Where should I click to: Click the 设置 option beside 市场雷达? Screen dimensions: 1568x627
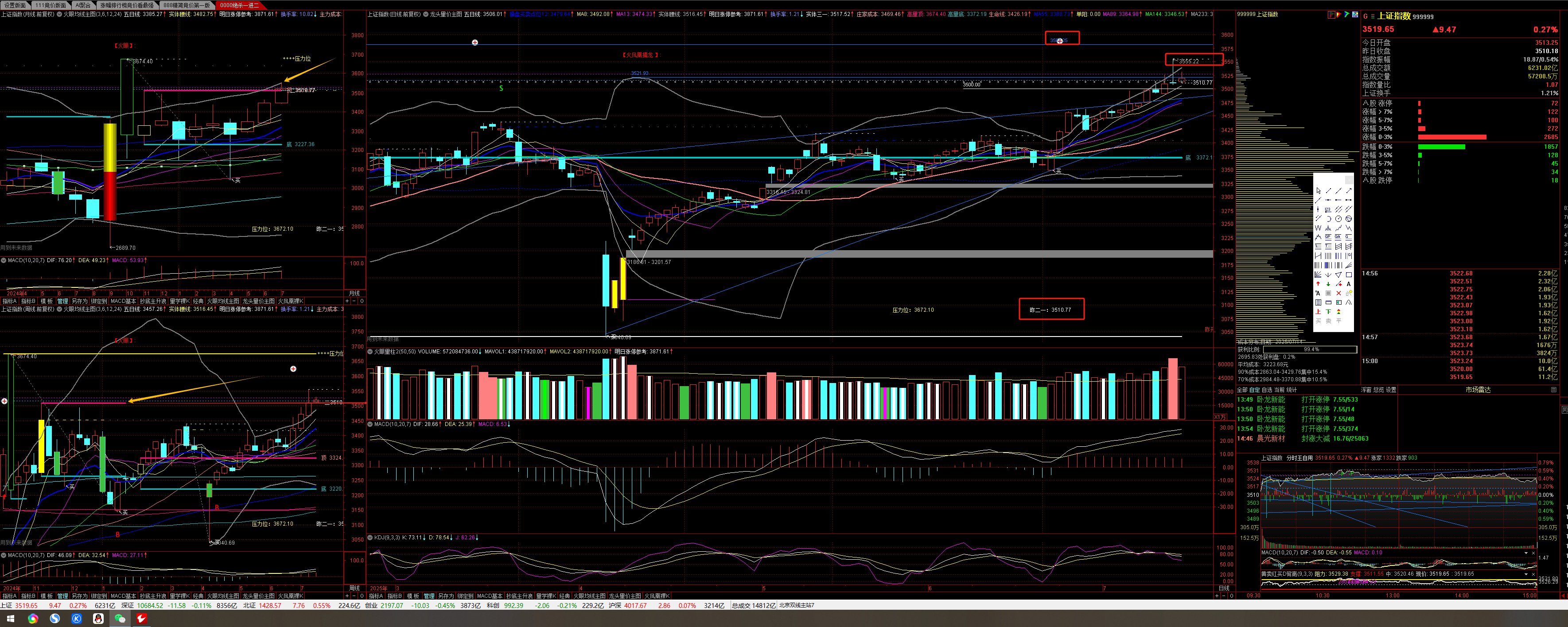click(1392, 390)
